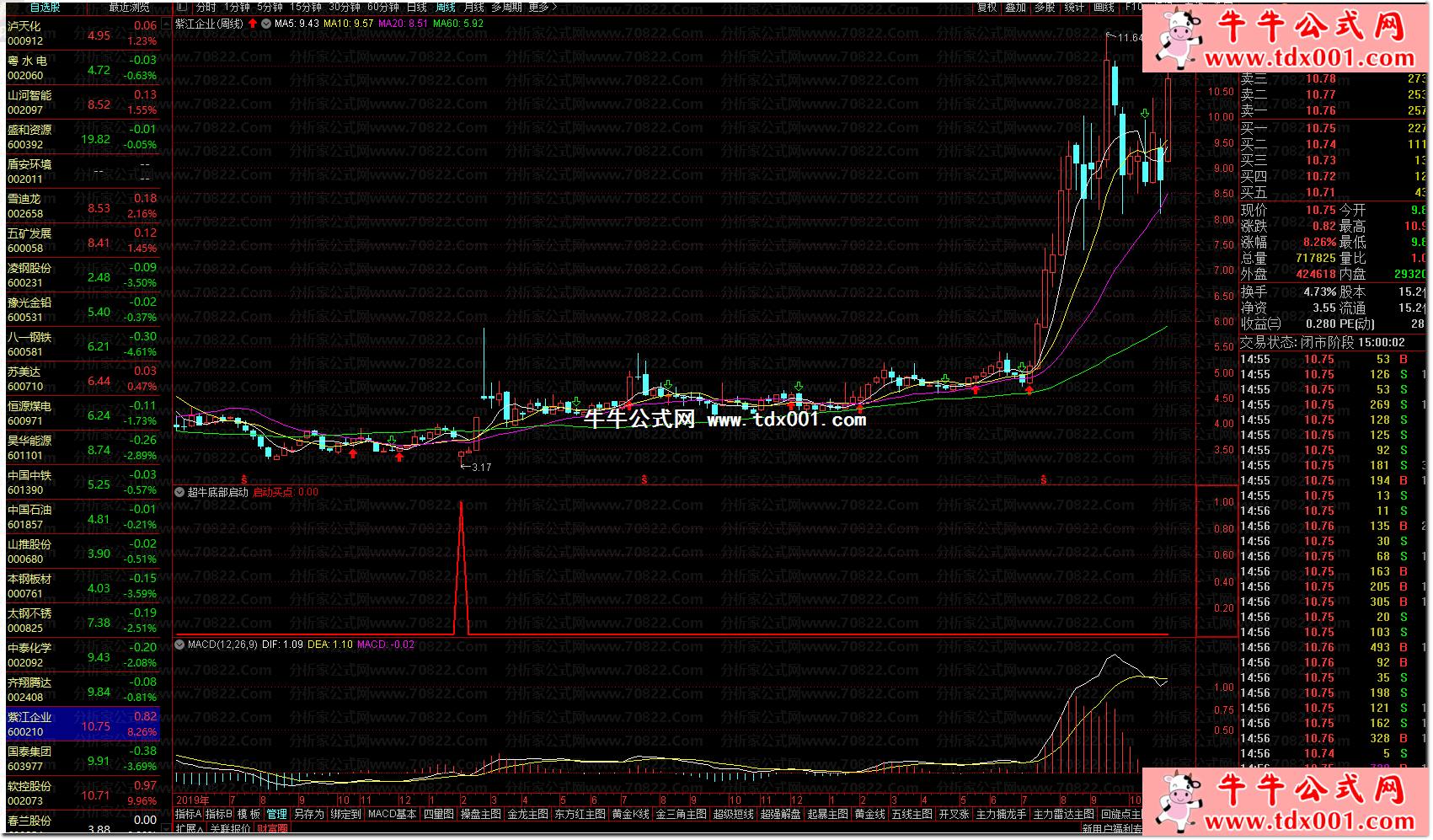
Task: Select 八一钢铁 600581 in watchlist
Action: pyautogui.click(x=82, y=345)
